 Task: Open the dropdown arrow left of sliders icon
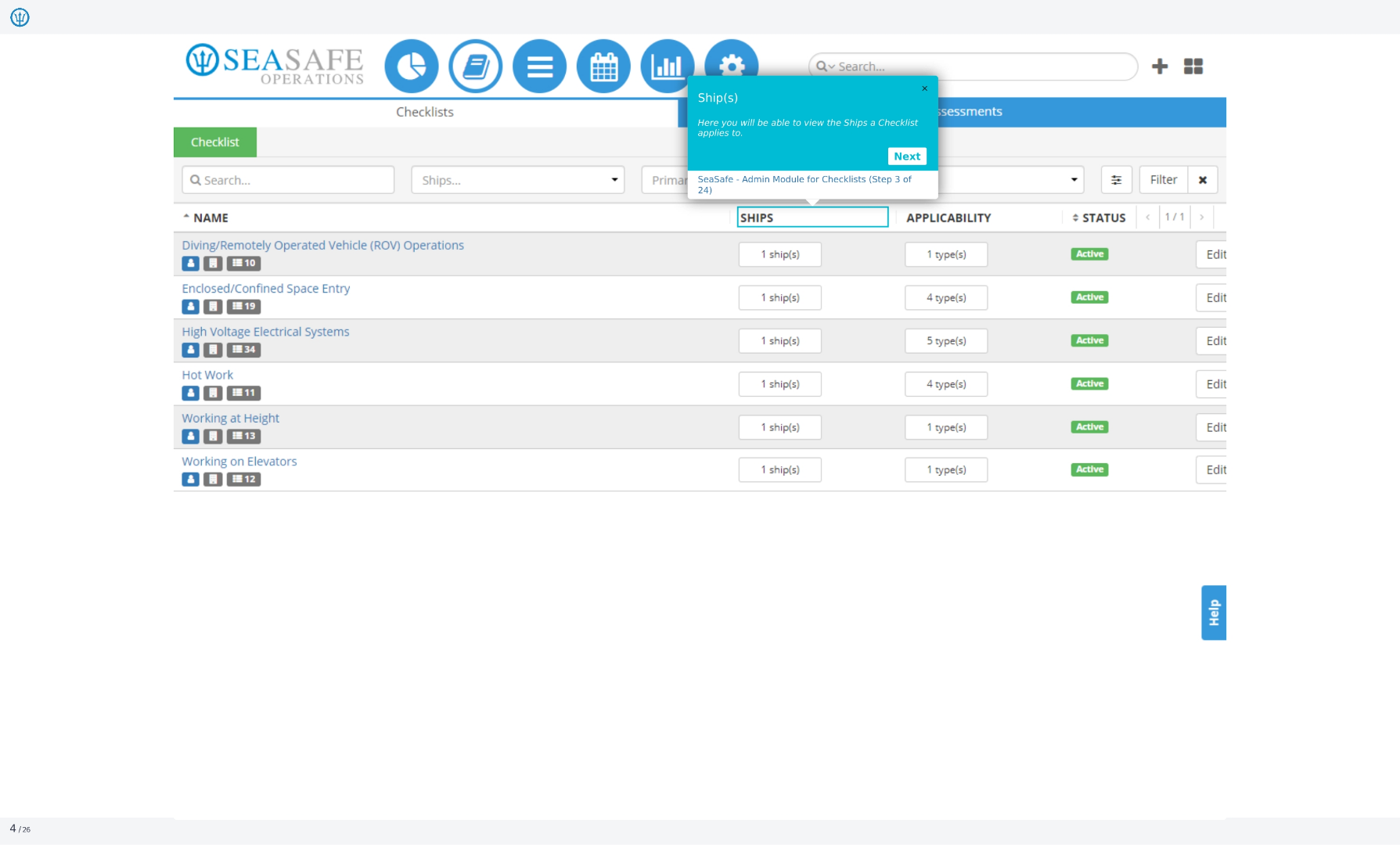(1074, 180)
